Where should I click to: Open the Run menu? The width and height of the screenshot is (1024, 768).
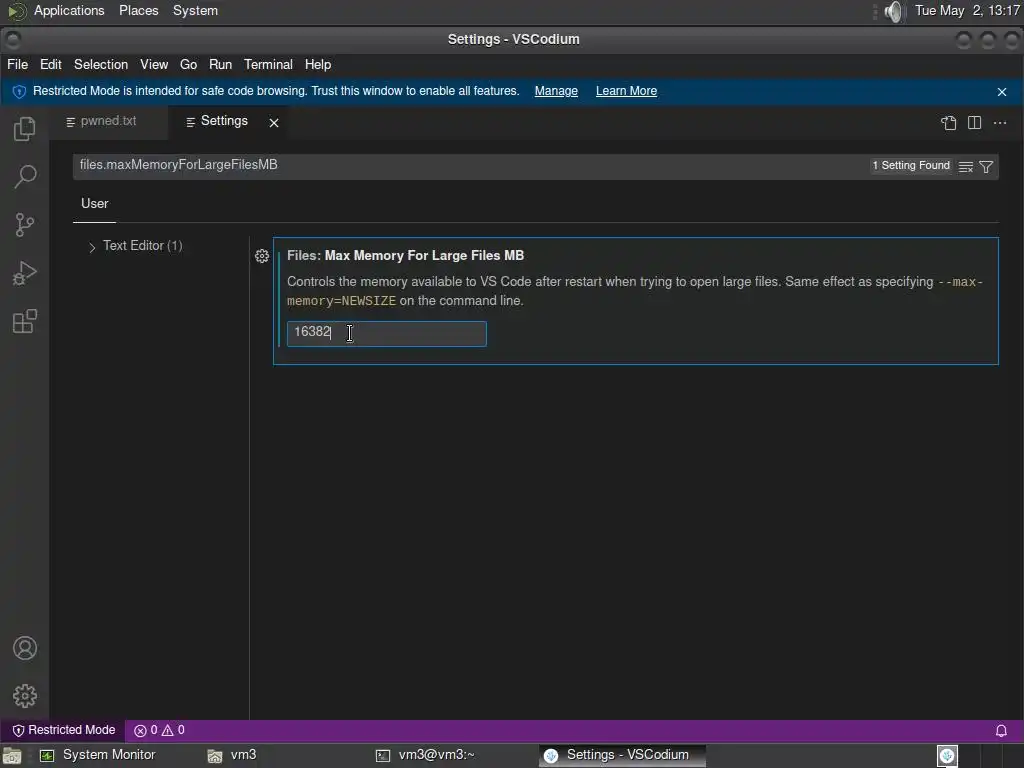coord(220,65)
